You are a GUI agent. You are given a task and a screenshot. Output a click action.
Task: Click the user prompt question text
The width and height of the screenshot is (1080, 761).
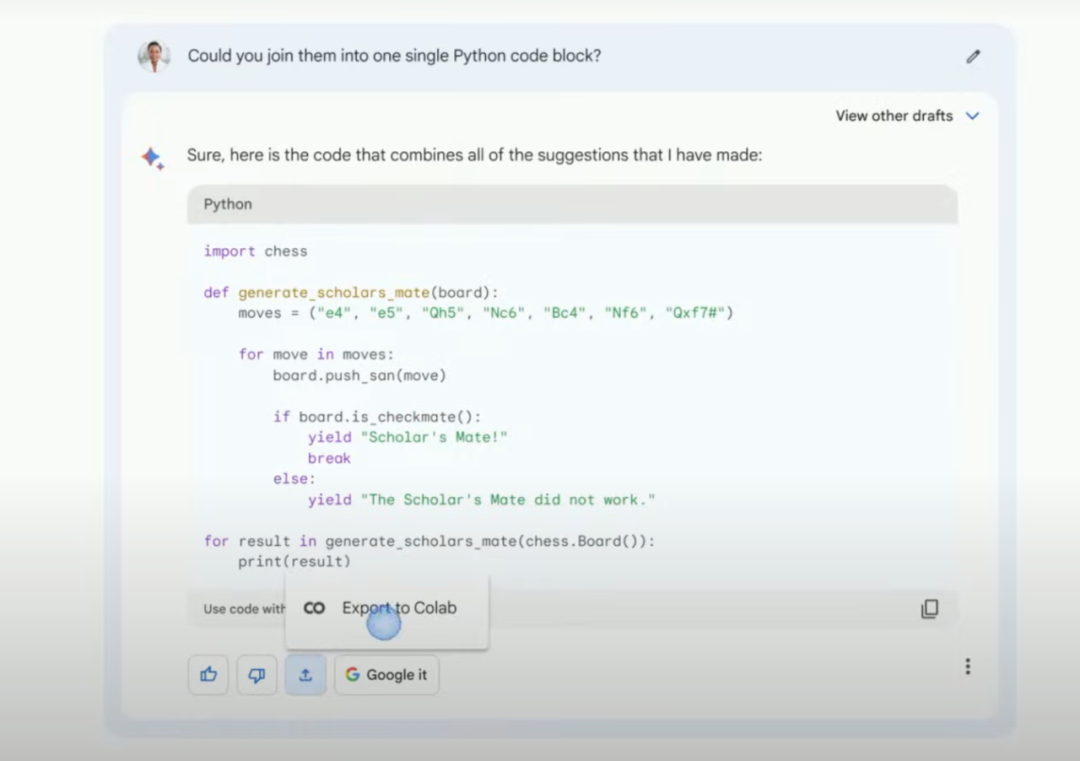pyautogui.click(x=394, y=56)
